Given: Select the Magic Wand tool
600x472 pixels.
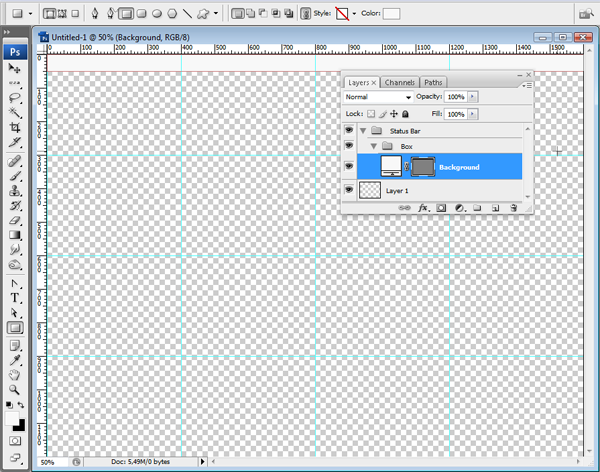Looking at the screenshot, I should click(15, 113).
